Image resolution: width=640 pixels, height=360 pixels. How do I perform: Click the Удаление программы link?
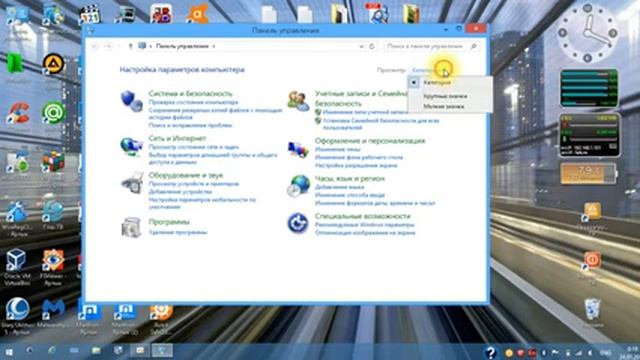178,232
